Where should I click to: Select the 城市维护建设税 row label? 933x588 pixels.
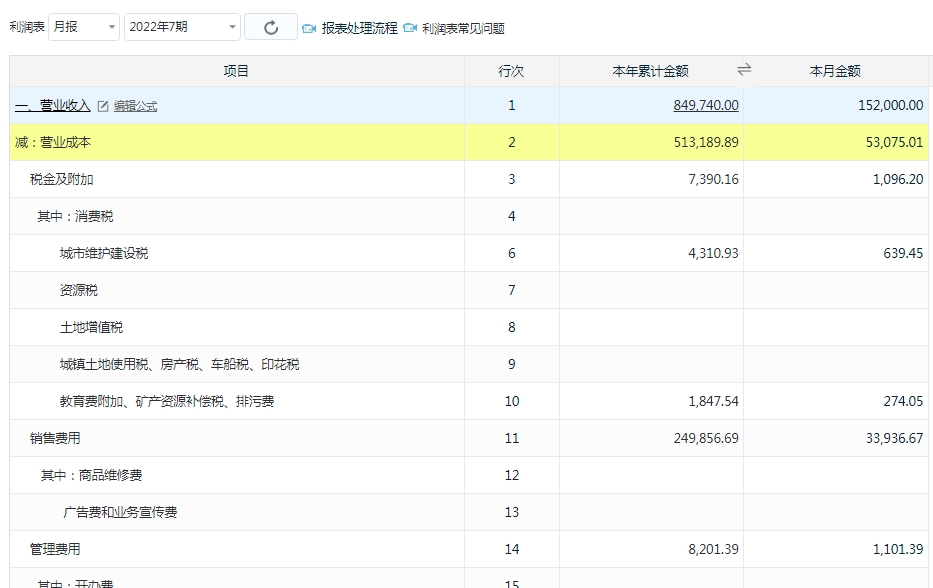(104, 253)
